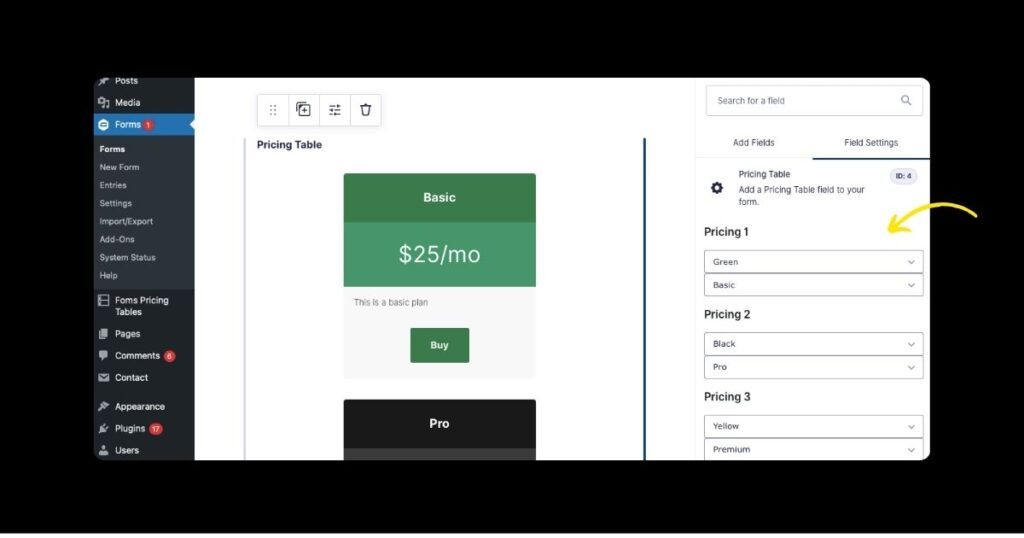Click the Pro plan card header
This screenshot has width=1024, height=538.
[440, 424]
